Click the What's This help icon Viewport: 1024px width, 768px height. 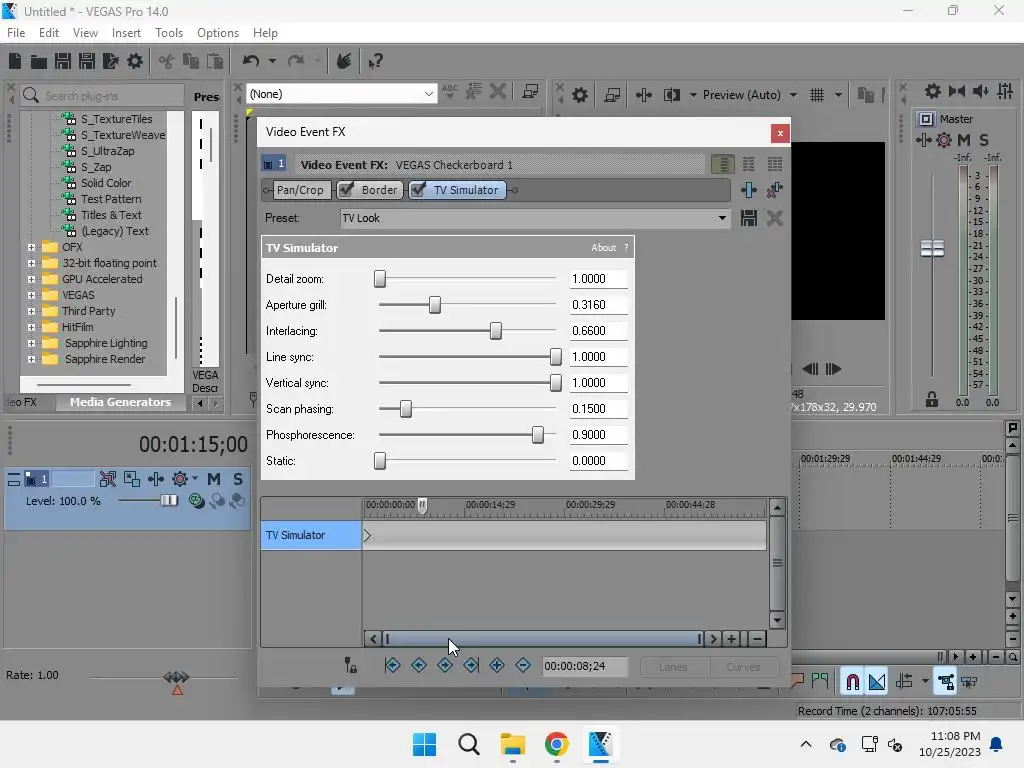pyautogui.click(x=376, y=61)
